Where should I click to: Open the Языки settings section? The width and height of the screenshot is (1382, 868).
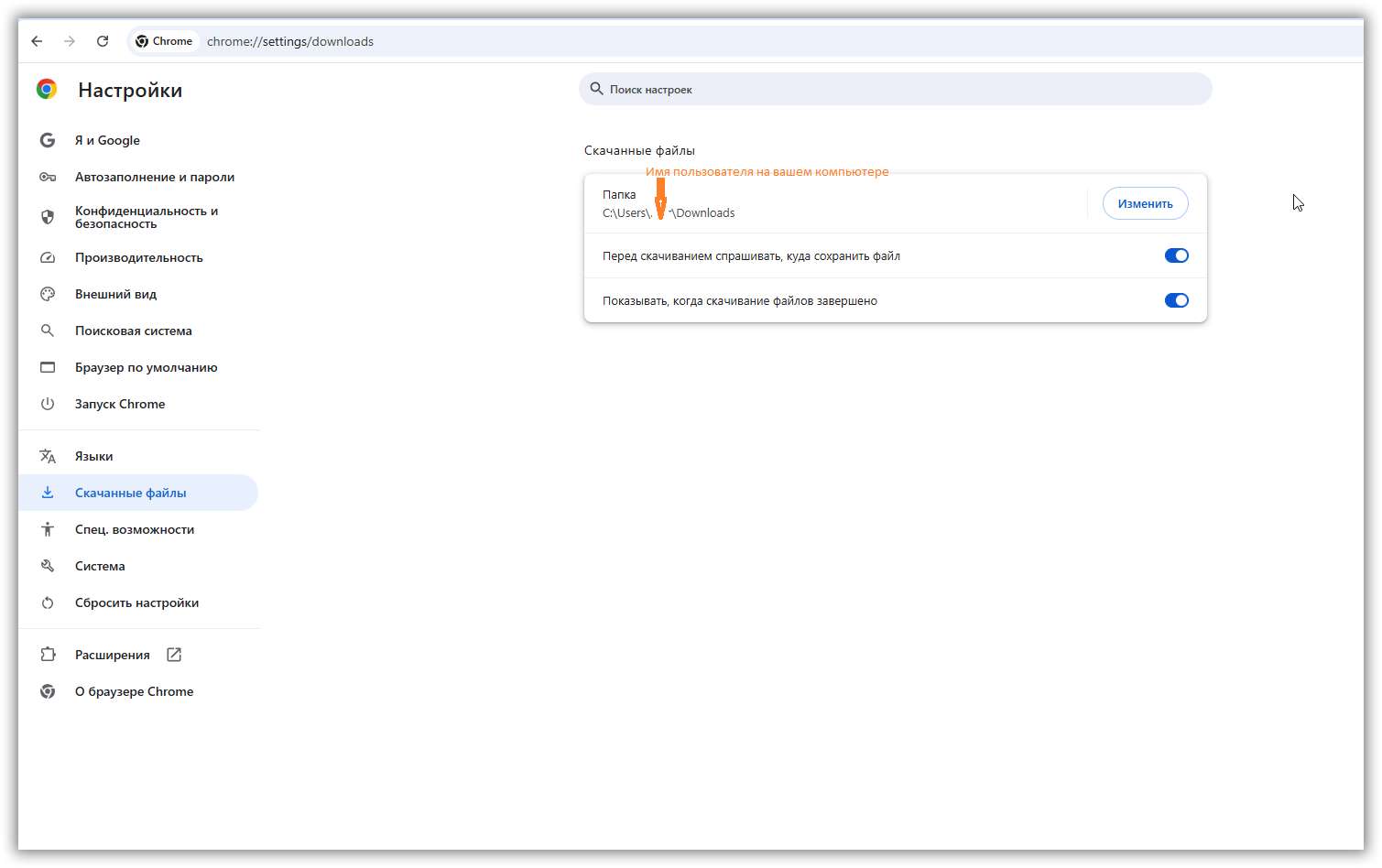coord(93,456)
